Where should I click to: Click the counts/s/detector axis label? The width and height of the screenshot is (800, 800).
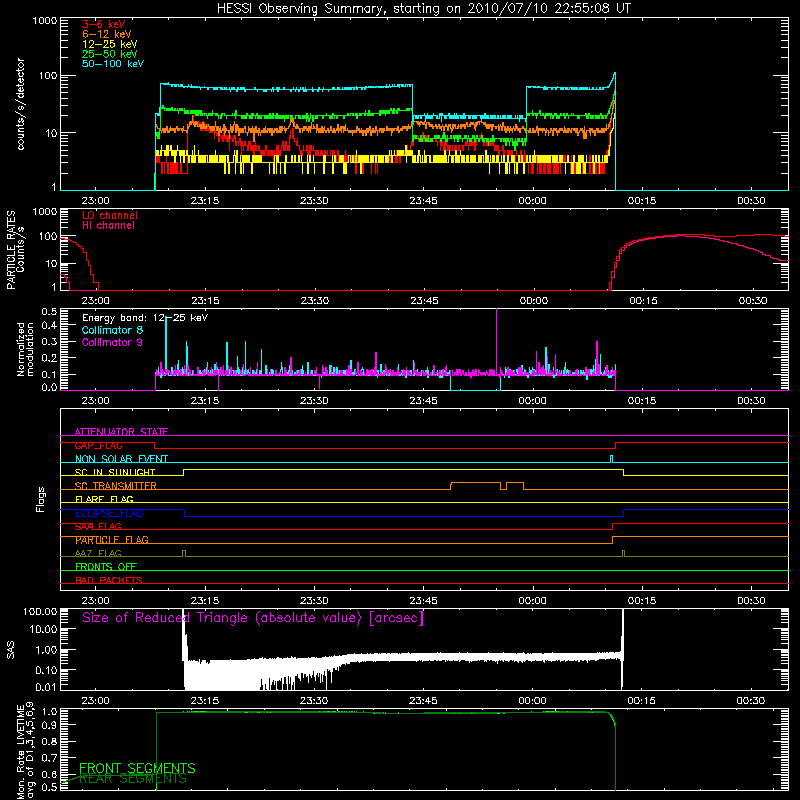[21, 104]
